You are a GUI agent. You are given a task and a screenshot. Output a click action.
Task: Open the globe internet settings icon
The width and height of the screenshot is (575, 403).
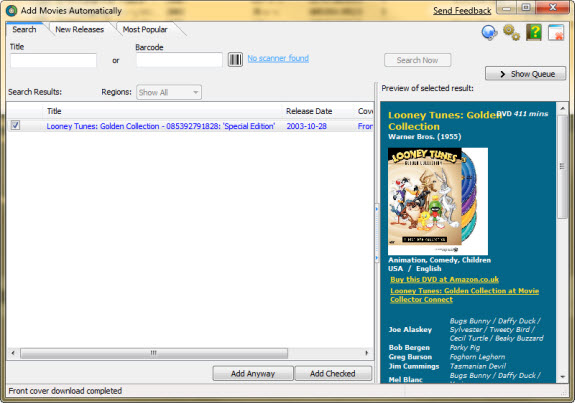[x=489, y=32]
